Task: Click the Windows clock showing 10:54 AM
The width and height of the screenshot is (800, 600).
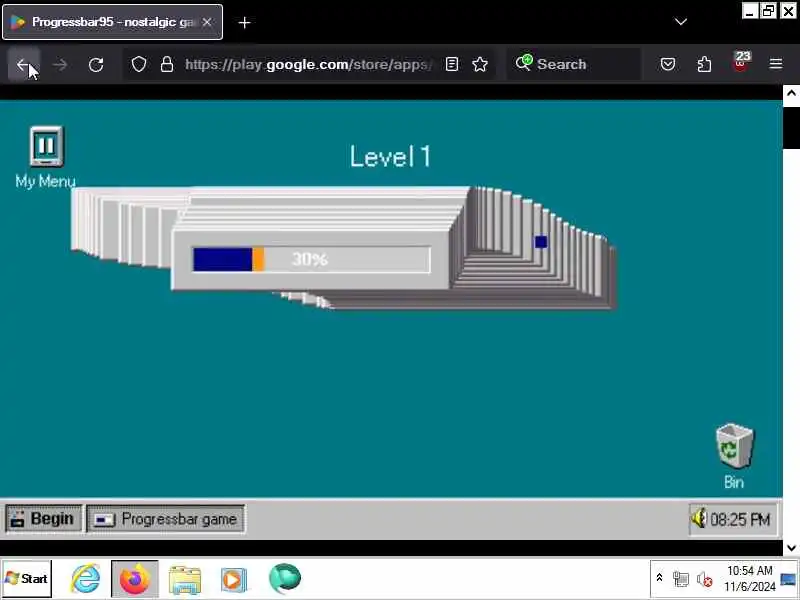Action: [x=750, y=579]
